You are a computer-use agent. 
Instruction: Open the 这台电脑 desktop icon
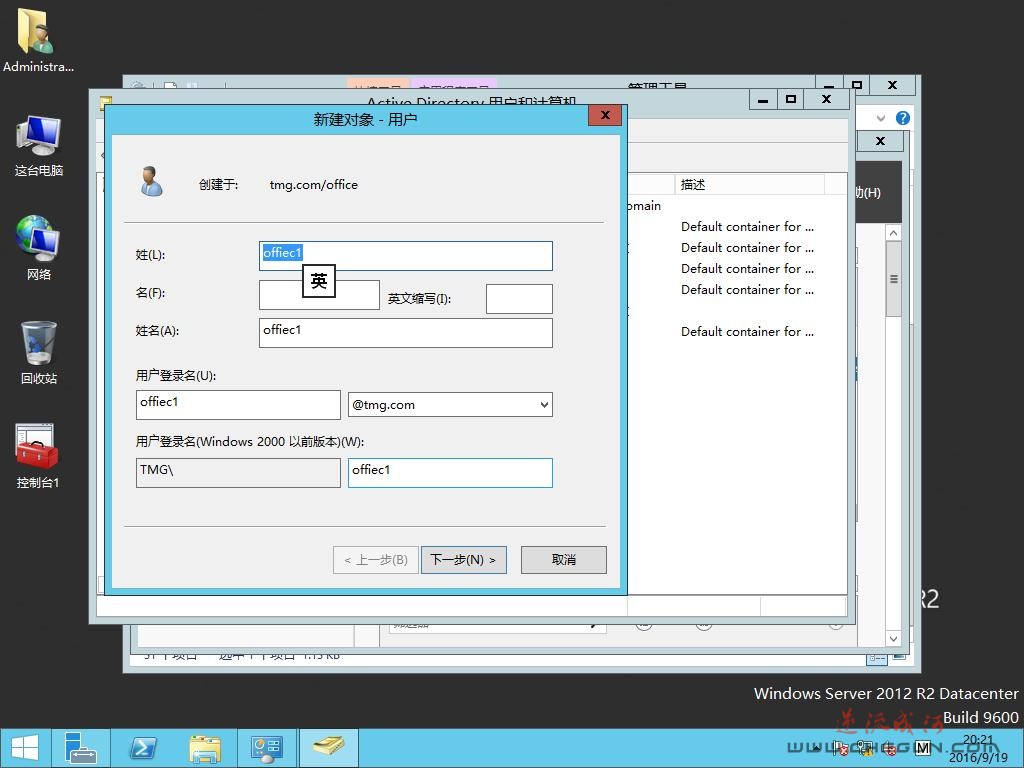[x=39, y=145]
